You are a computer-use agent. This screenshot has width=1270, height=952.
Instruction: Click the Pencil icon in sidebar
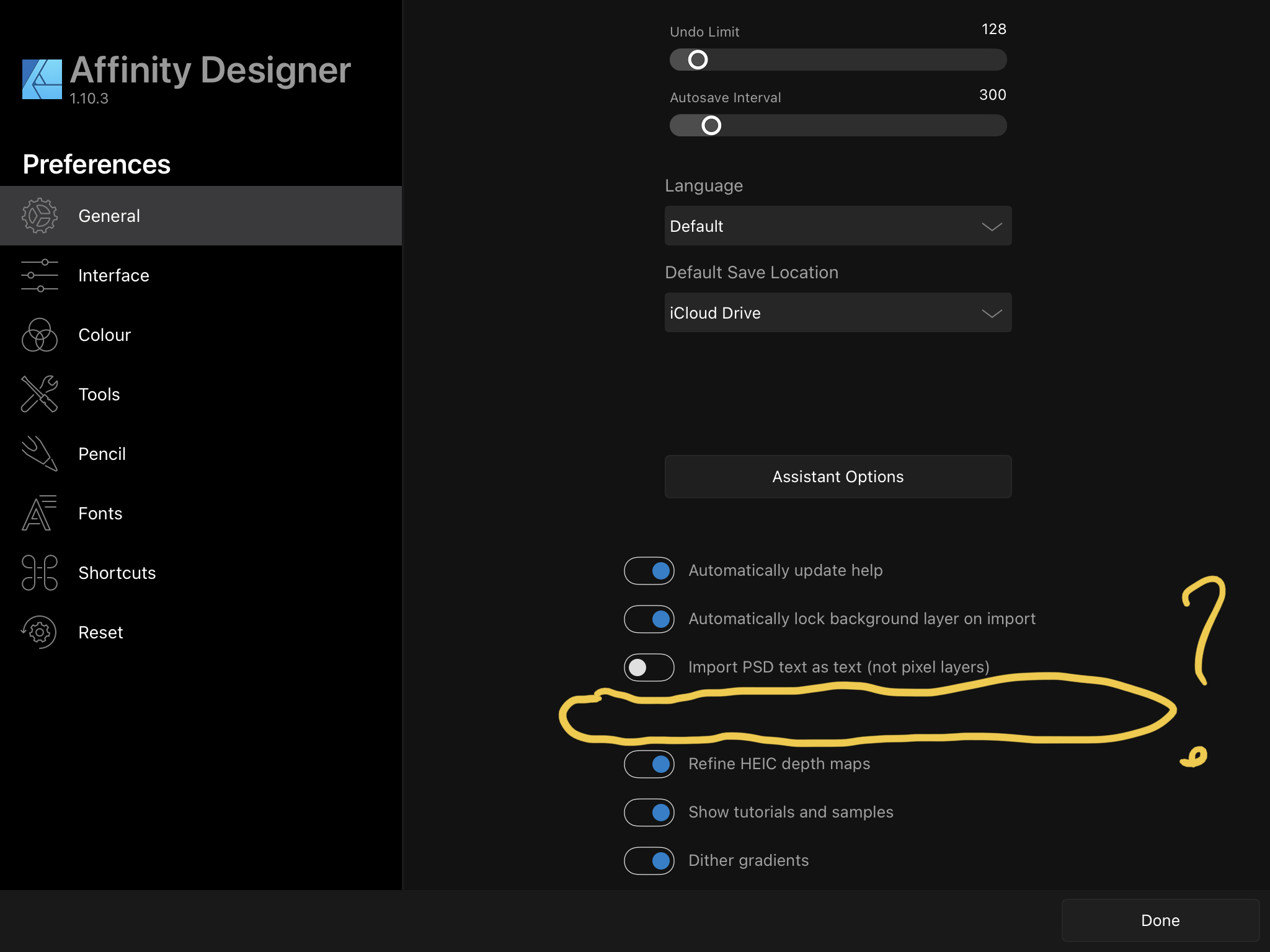(40, 454)
